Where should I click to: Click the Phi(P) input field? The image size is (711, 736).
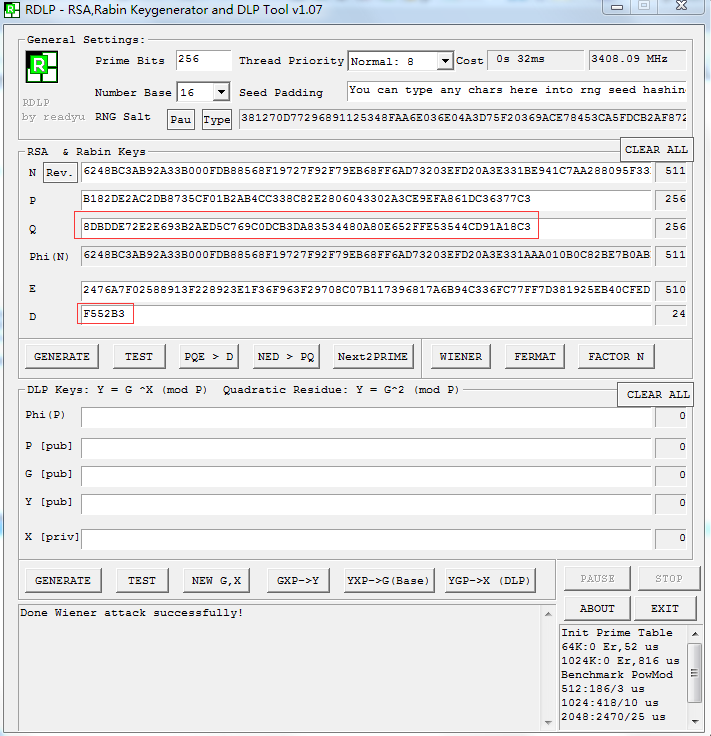[x=367, y=417]
